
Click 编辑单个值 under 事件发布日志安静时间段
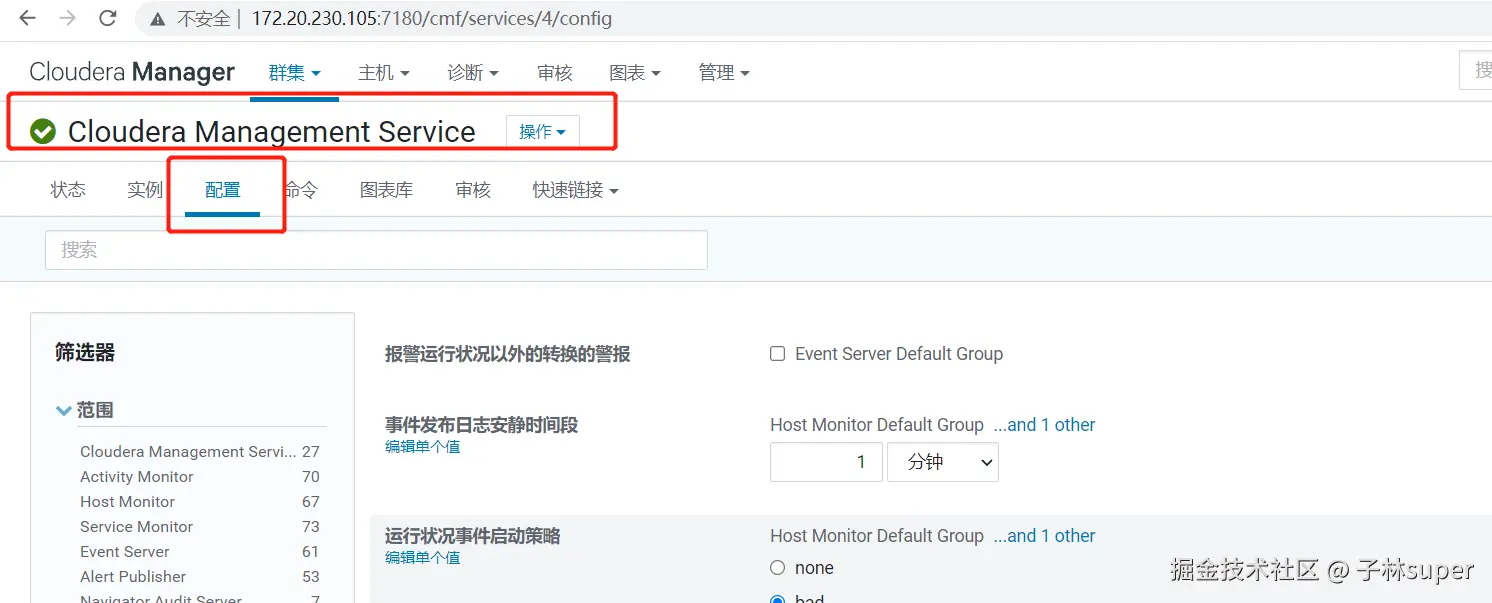422,447
